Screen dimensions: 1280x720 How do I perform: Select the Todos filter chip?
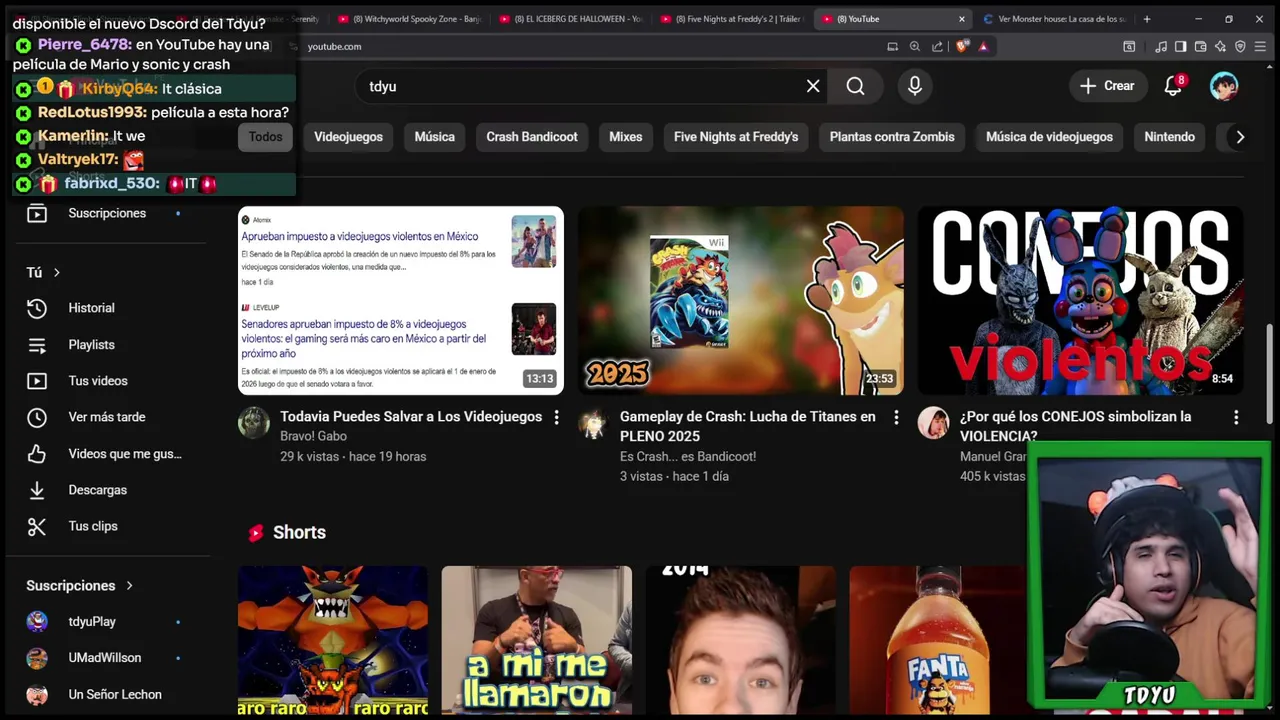pyautogui.click(x=265, y=137)
